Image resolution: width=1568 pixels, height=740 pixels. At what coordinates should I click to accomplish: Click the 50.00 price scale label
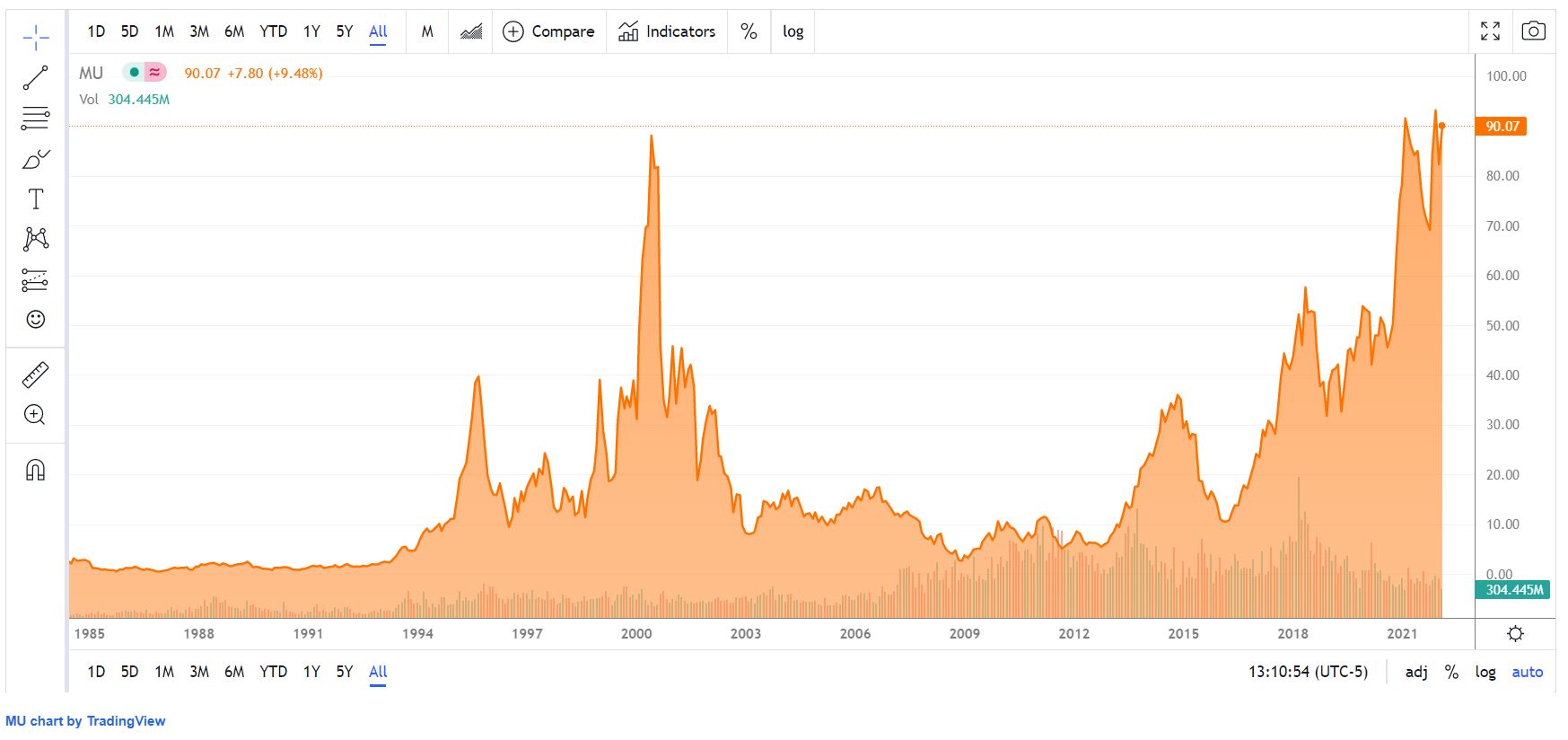1502,325
